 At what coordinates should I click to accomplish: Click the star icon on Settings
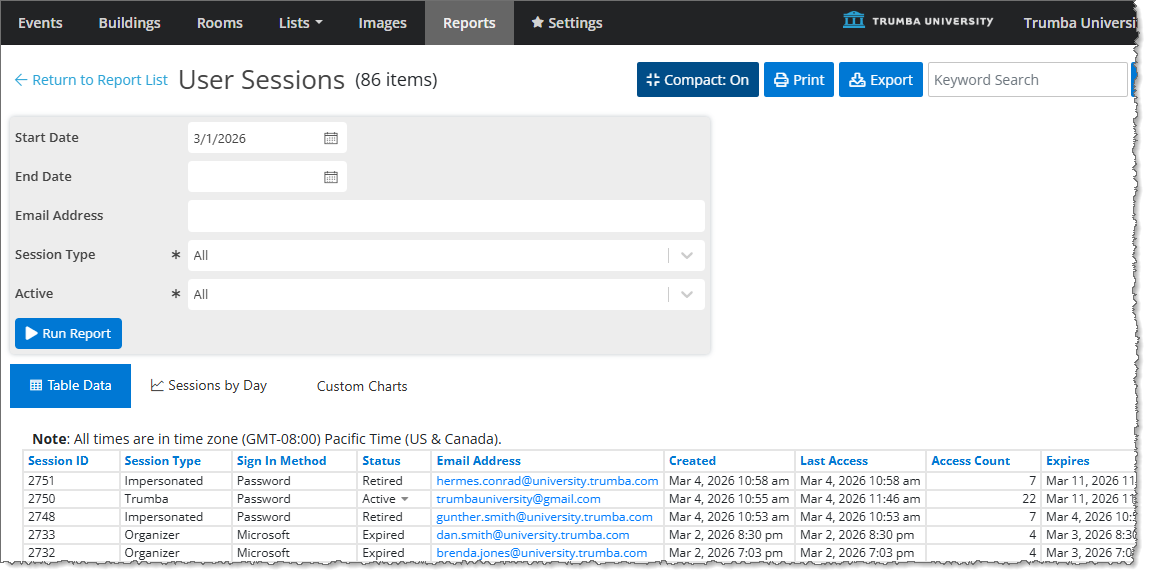(537, 23)
